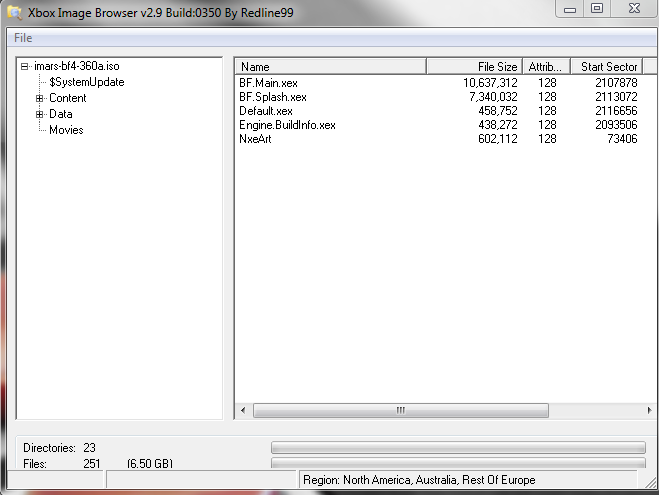Screen dimensions: 659x495
Task: Click the left arrow of horizontal scrollbar
Action: [243, 410]
